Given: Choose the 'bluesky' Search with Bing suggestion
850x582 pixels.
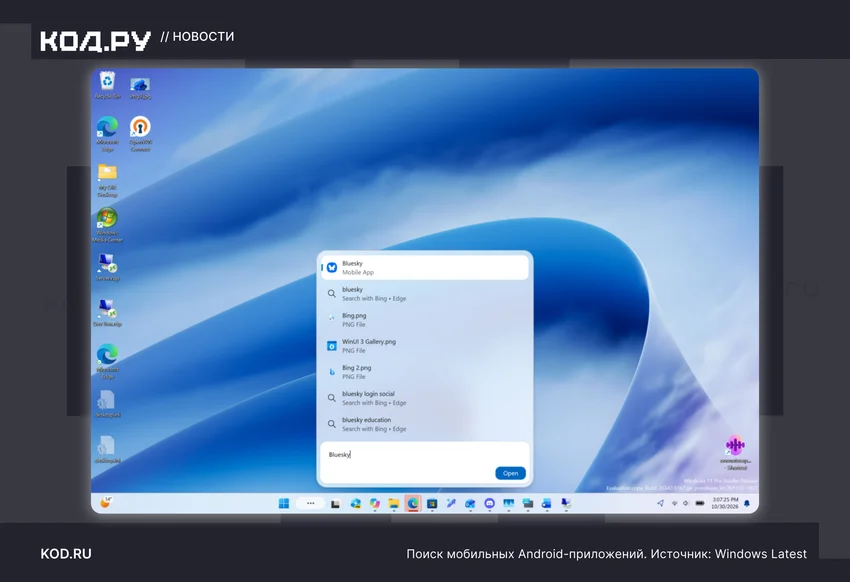Looking at the screenshot, I should point(424,294).
